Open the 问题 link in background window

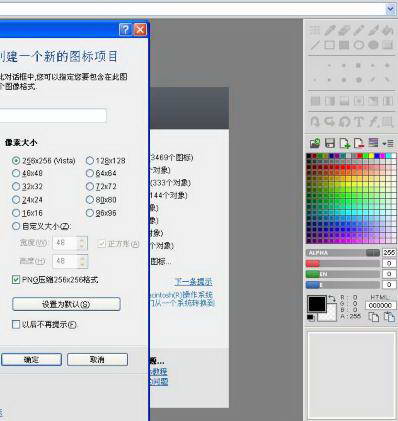(x=159, y=381)
